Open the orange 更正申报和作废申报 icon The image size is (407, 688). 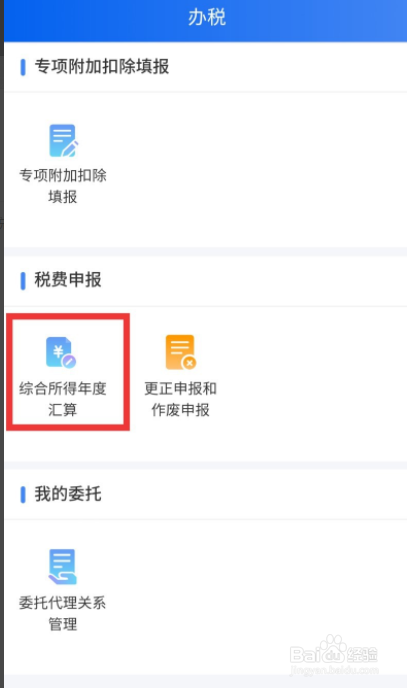pyautogui.click(x=180, y=352)
